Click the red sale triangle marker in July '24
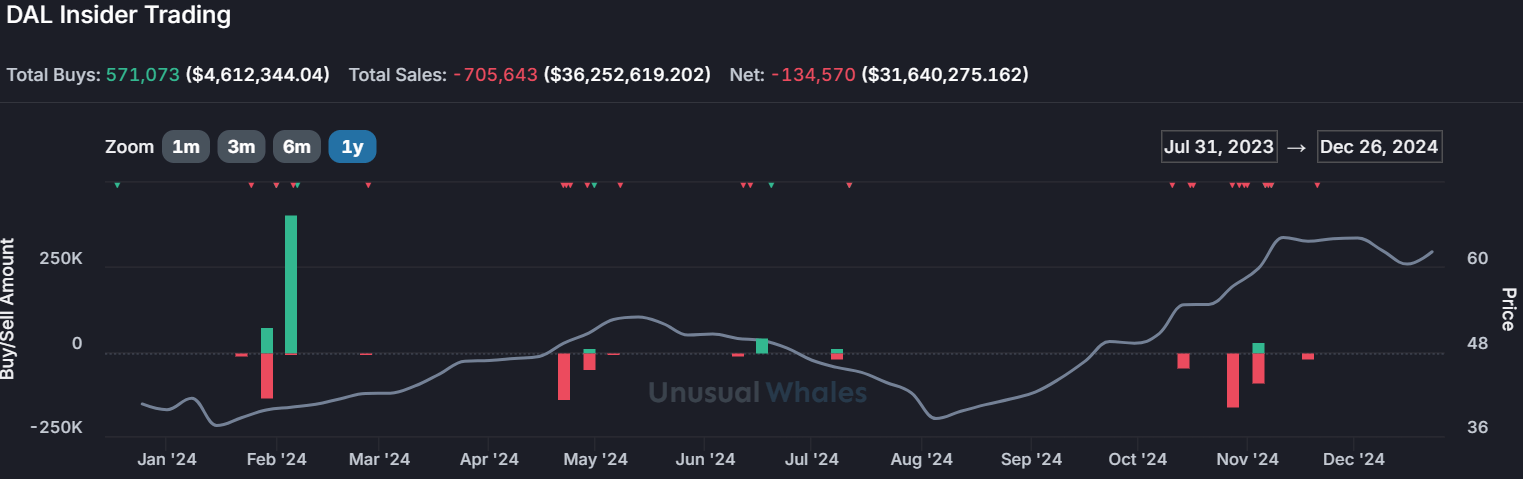1523x479 pixels. pos(849,184)
